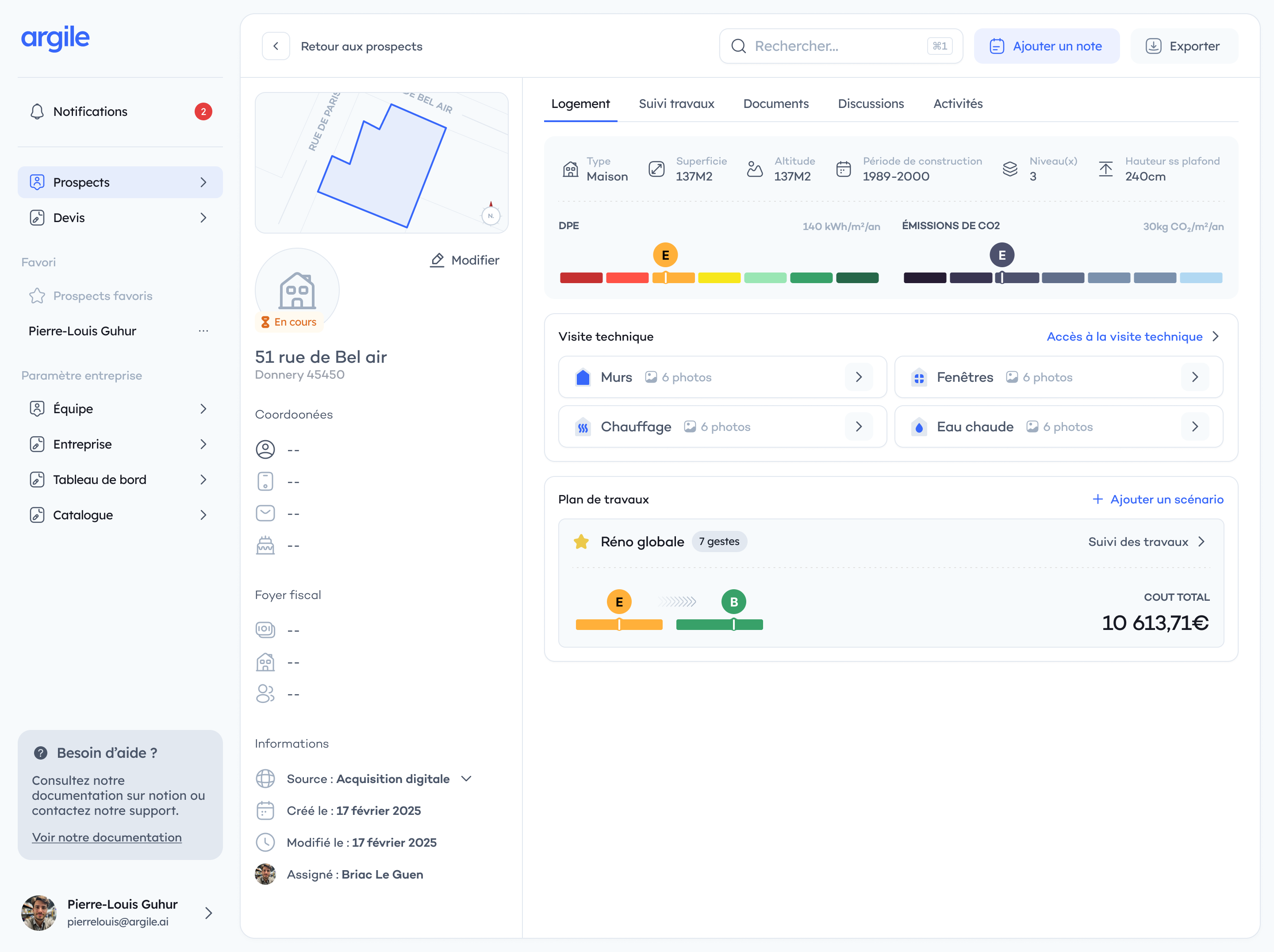
Task: Expand the Équipe sidebar section
Action: click(x=120, y=409)
